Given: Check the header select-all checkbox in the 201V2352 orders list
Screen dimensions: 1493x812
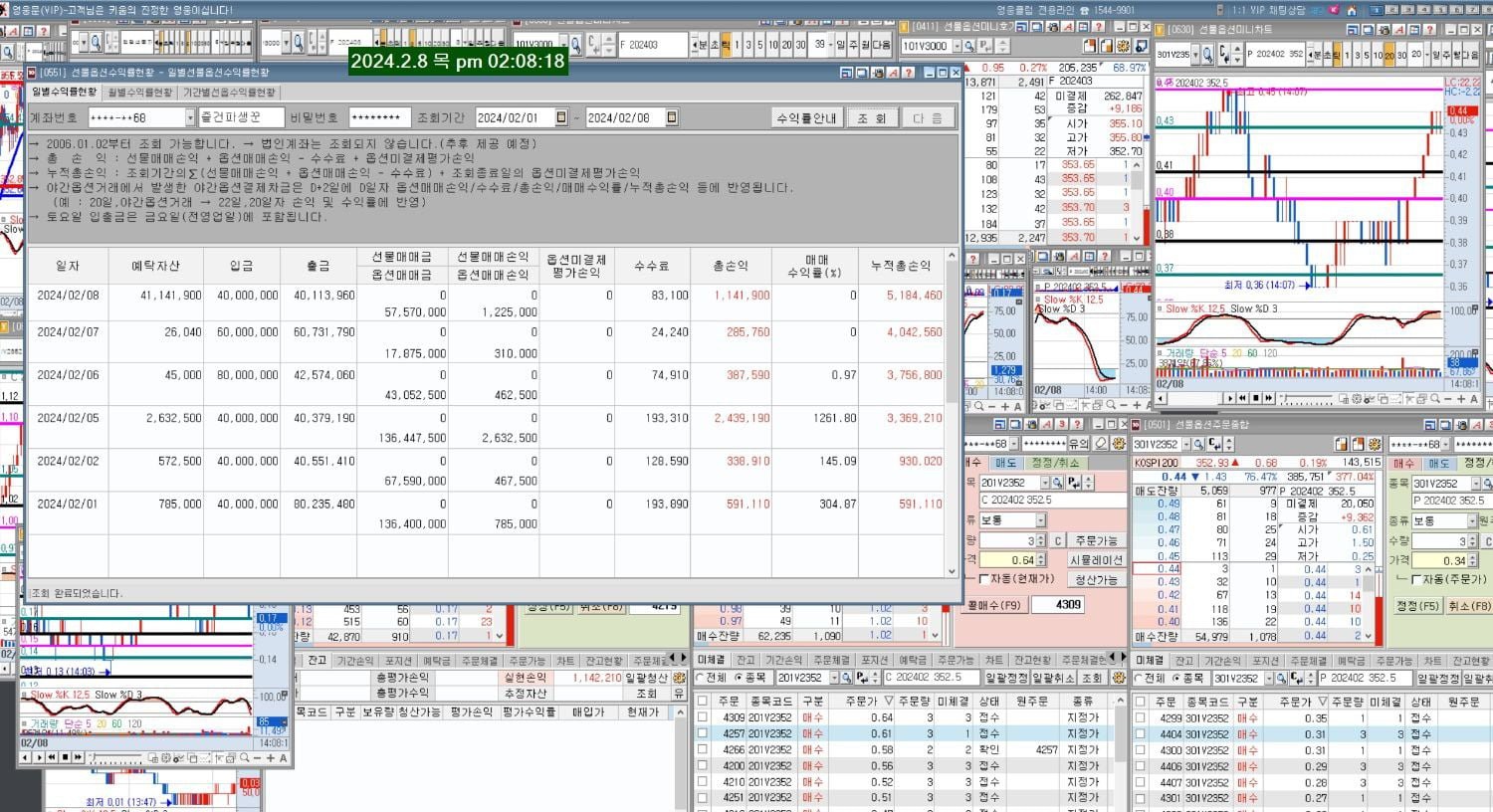Looking at the screenshot, I should click(703, 702).
